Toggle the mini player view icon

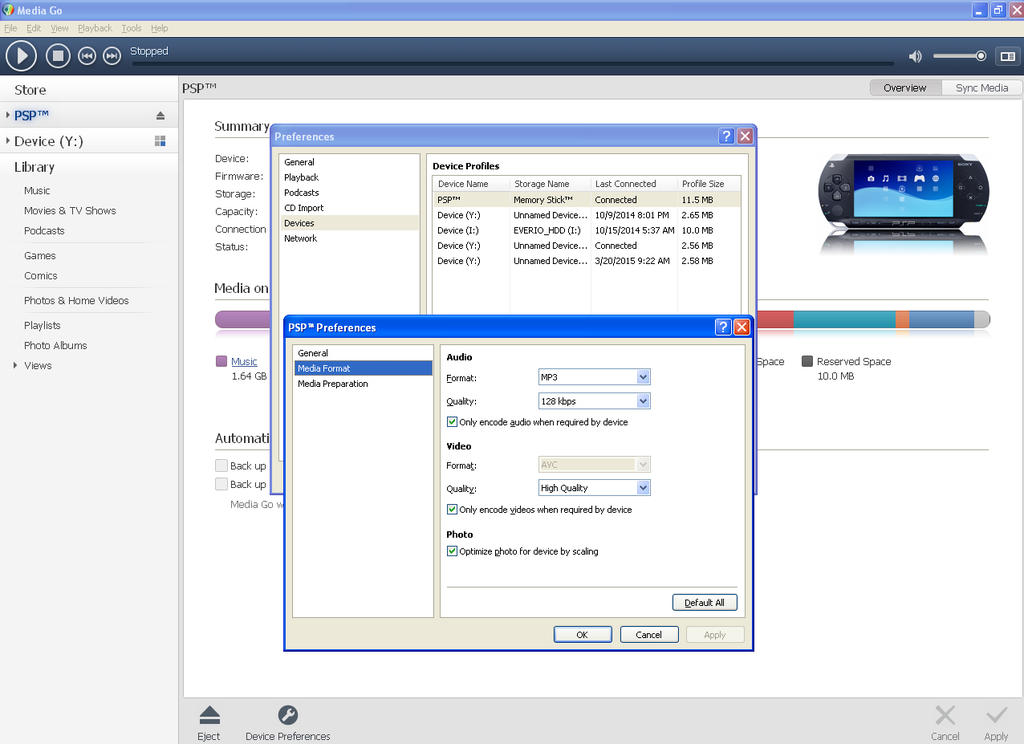[x=1008, y=56]
